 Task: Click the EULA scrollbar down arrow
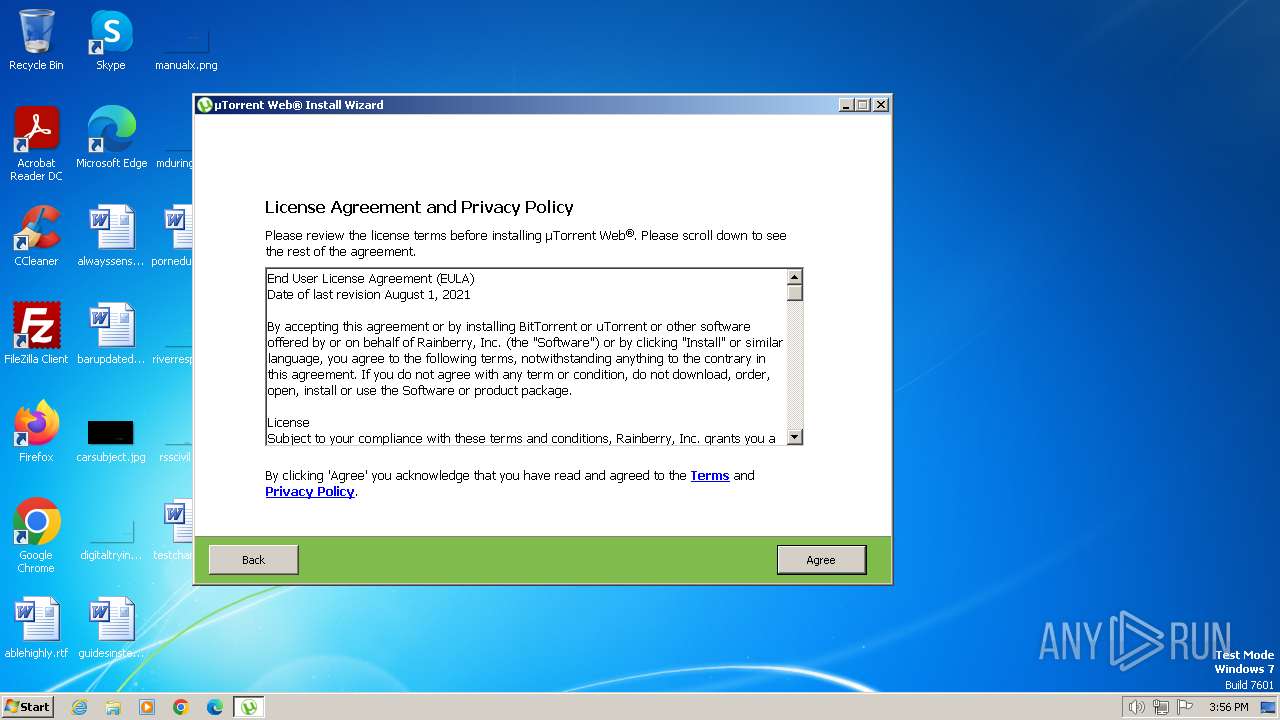pyautogui.click(x=794, y=437)
